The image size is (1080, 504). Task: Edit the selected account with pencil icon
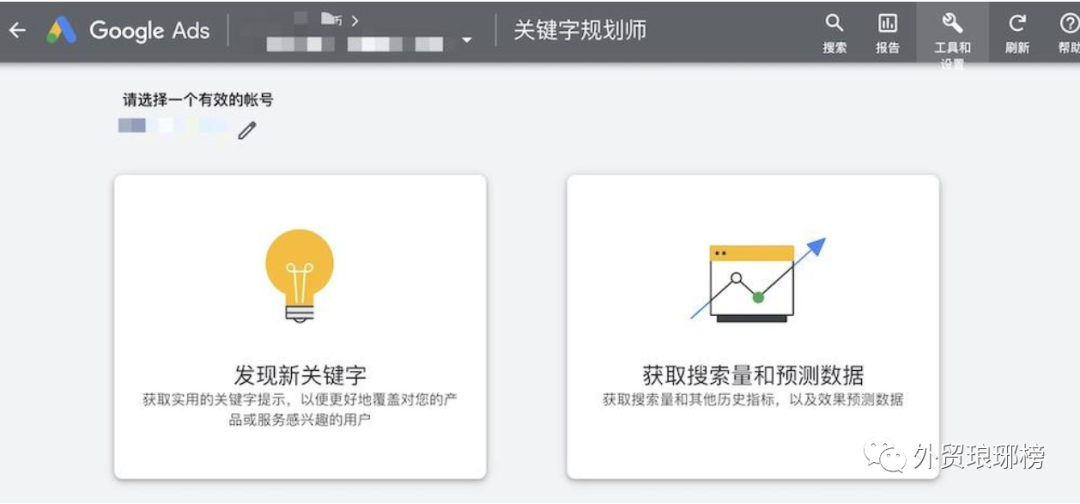[x=247, y=130]
